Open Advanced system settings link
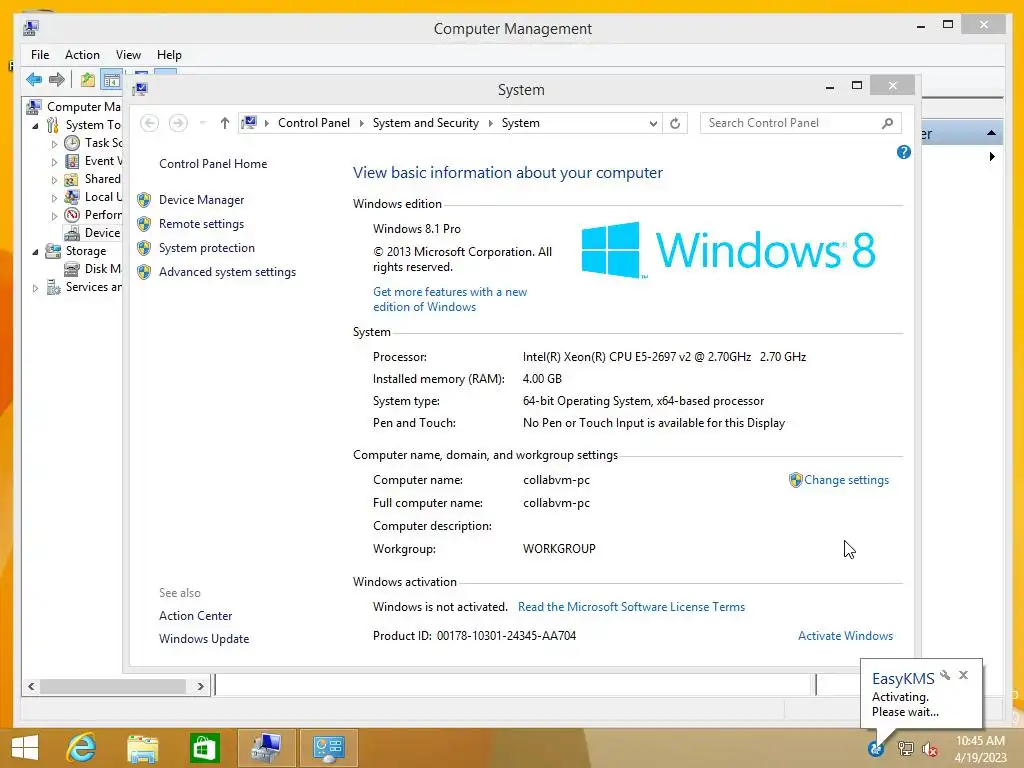1024x768 pixels. tap(227, 272)
